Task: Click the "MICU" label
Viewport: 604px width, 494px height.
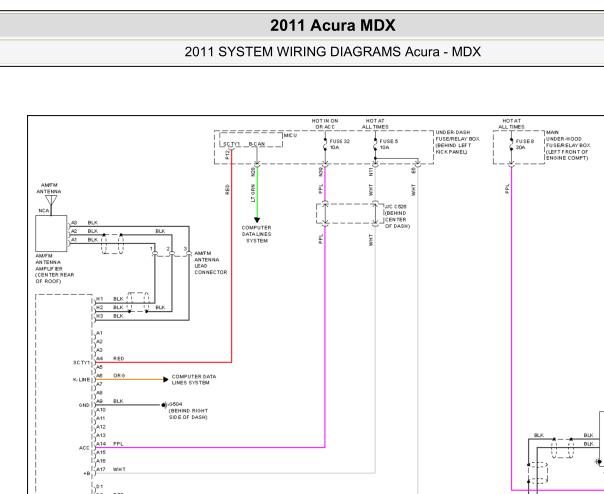Action: coord(290,136)
